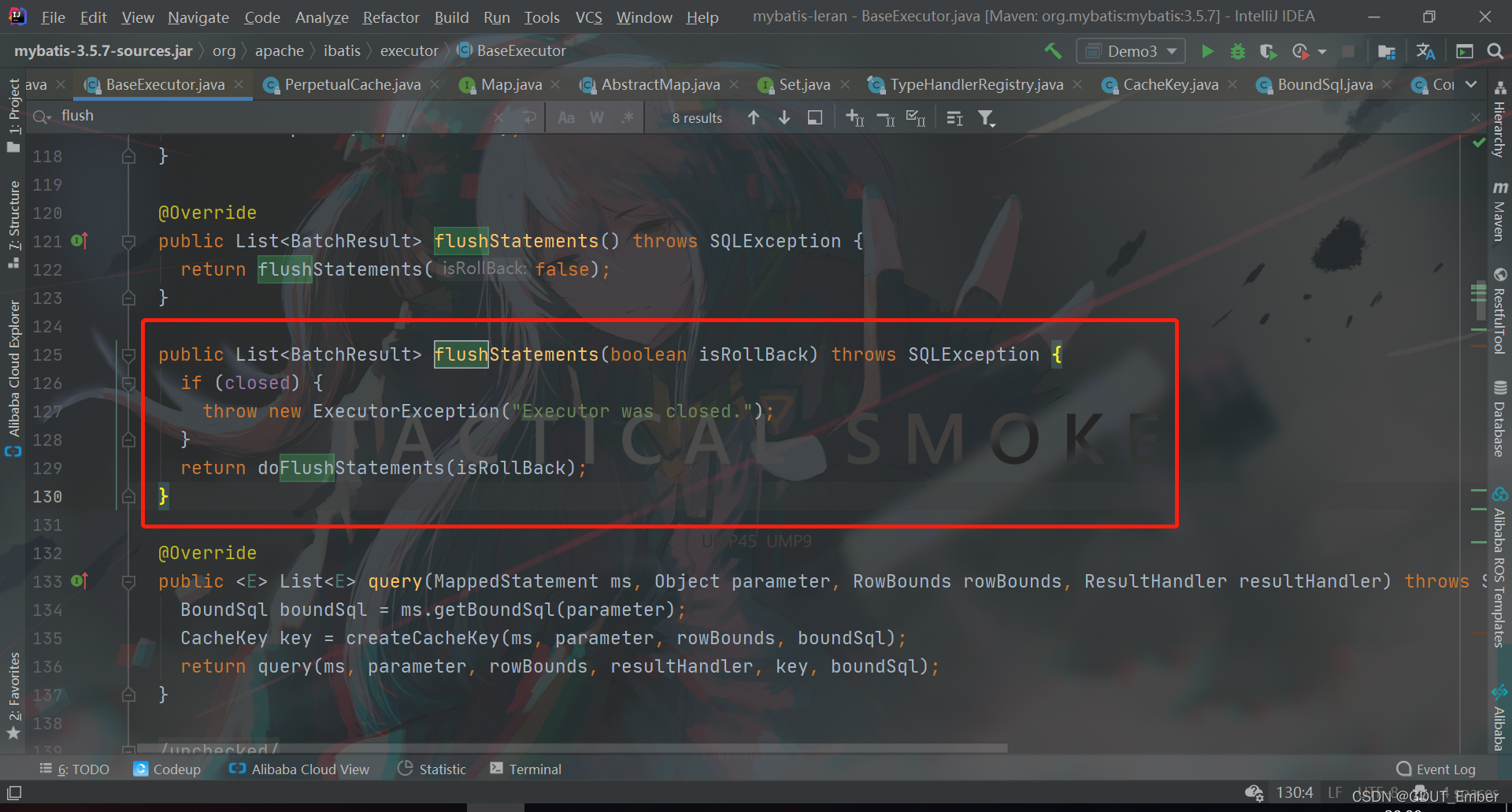The height and width of the screenshot is (812, 1512).
Task: Click the tool windows quick access icon
Action: point(14,792)
